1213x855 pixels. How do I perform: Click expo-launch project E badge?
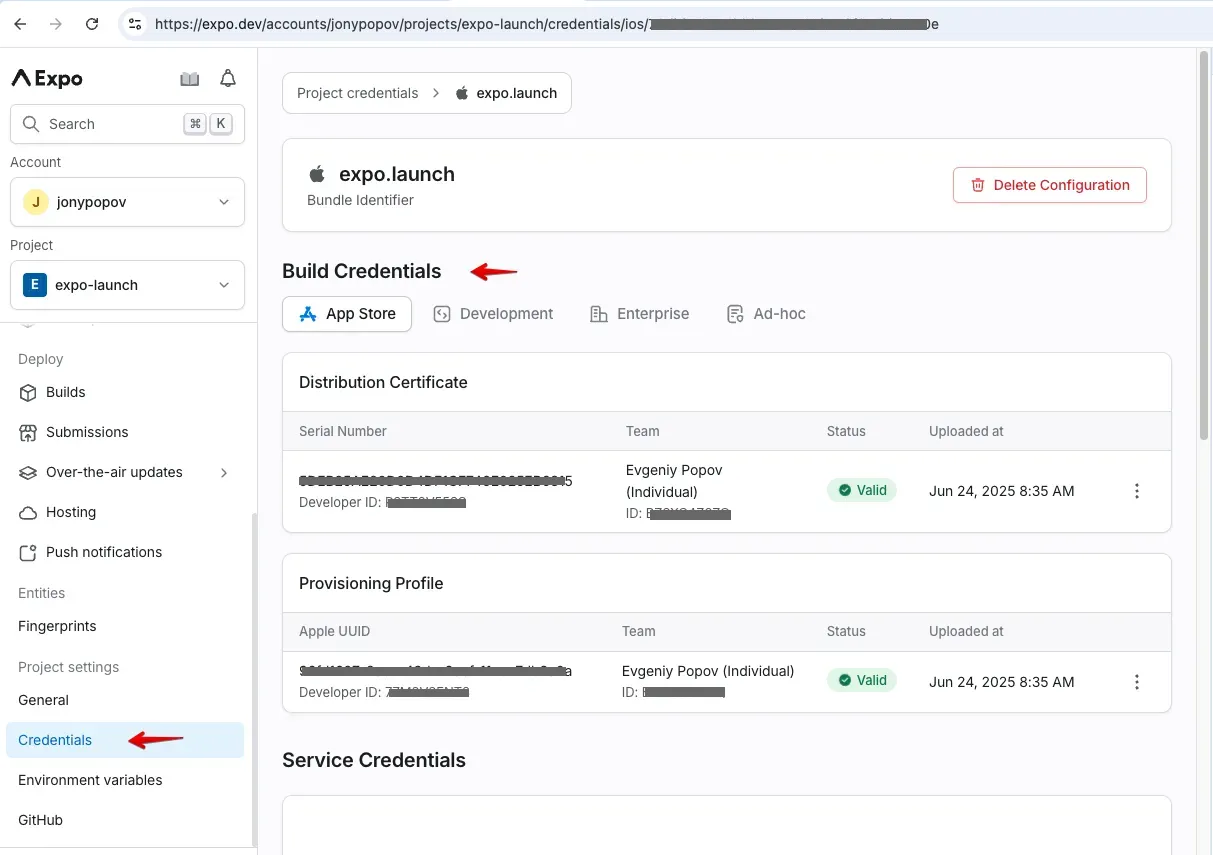pyautogui.click(x=35, y=285)
